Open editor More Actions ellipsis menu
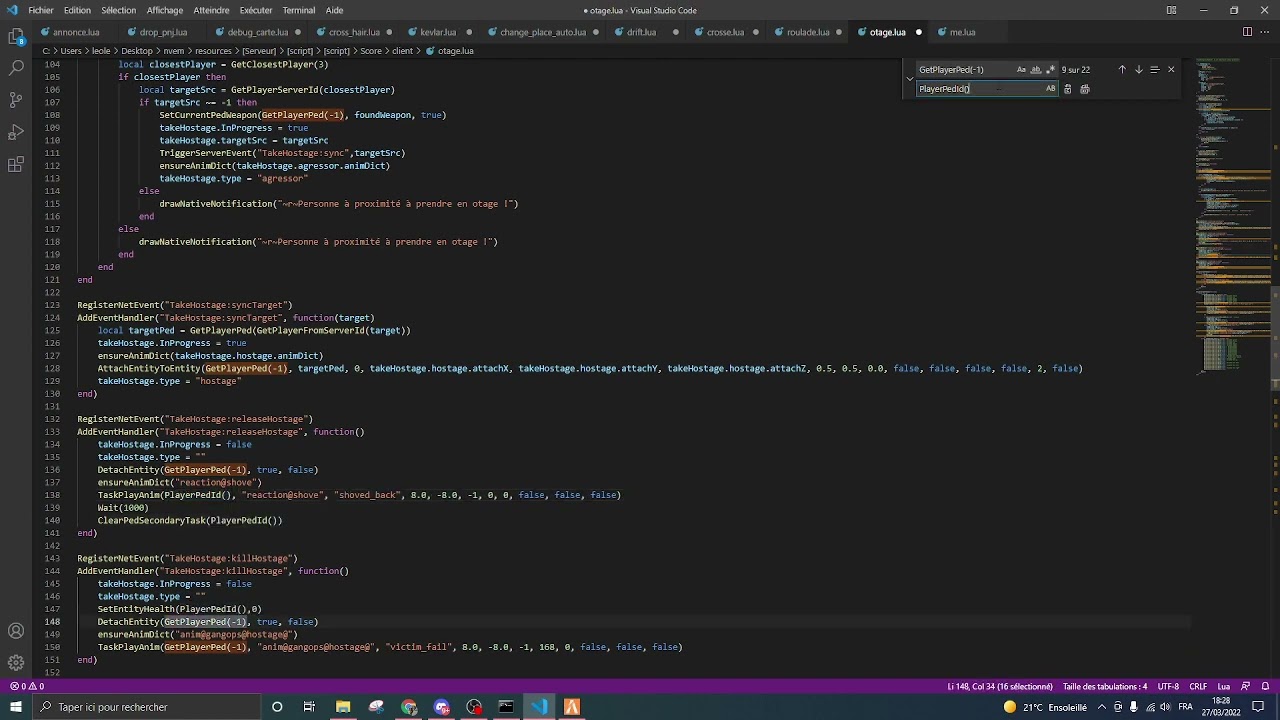 click(1265, 32)
